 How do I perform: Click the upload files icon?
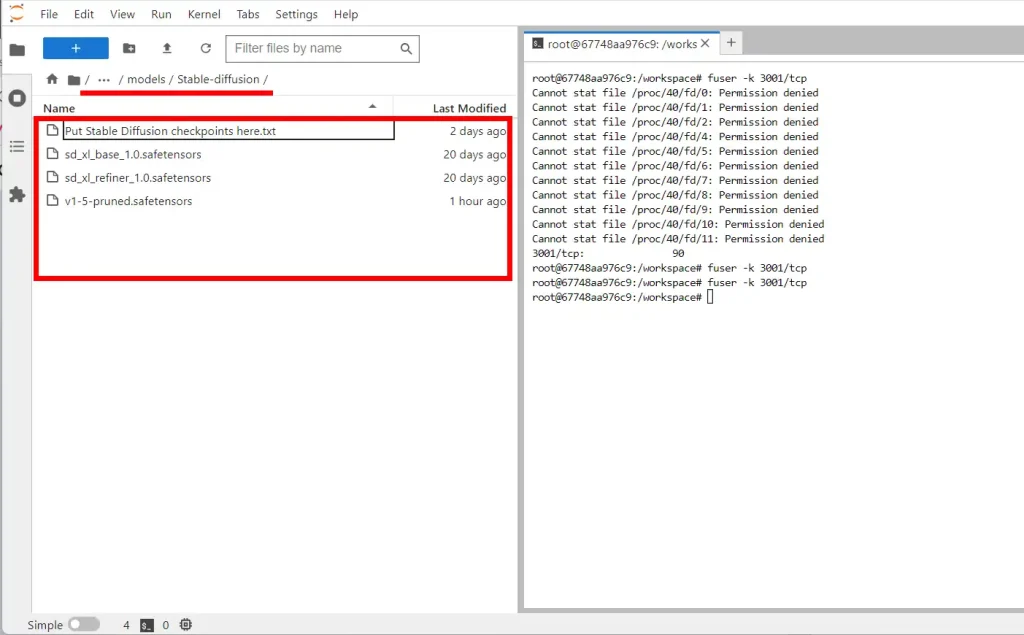(x=167, y=48)
